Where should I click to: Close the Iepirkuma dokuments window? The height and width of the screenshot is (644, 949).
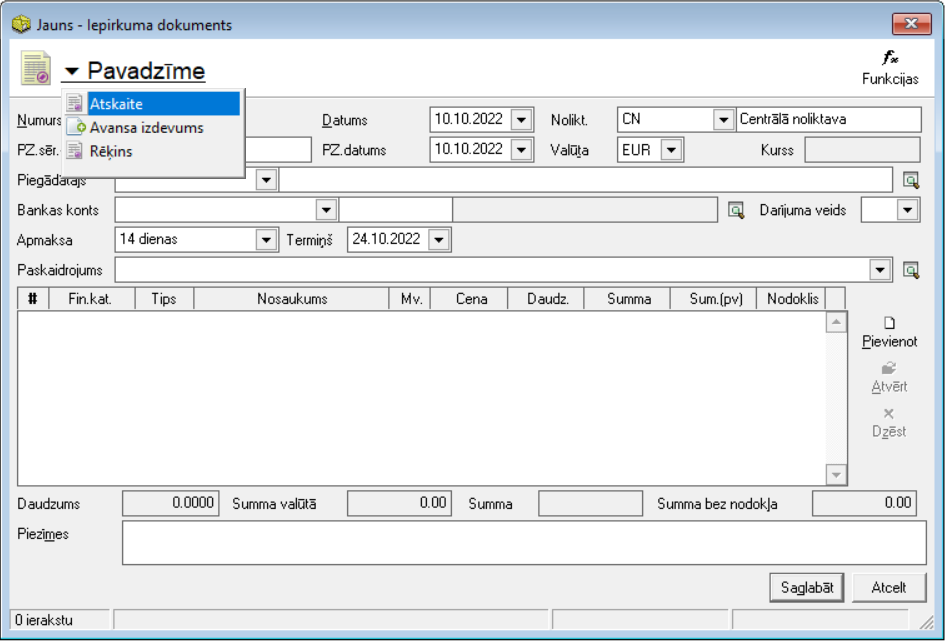click(911, 24)
